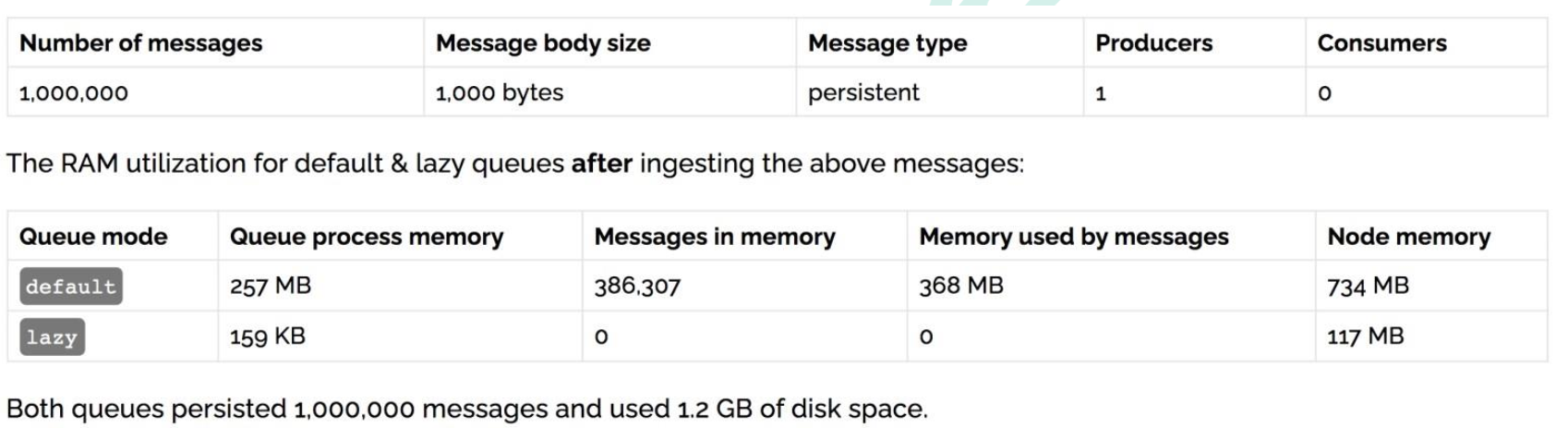This screenshot has height=428, width=1568.
Task: Click the 257 MB cell
Action: [271, 287]
